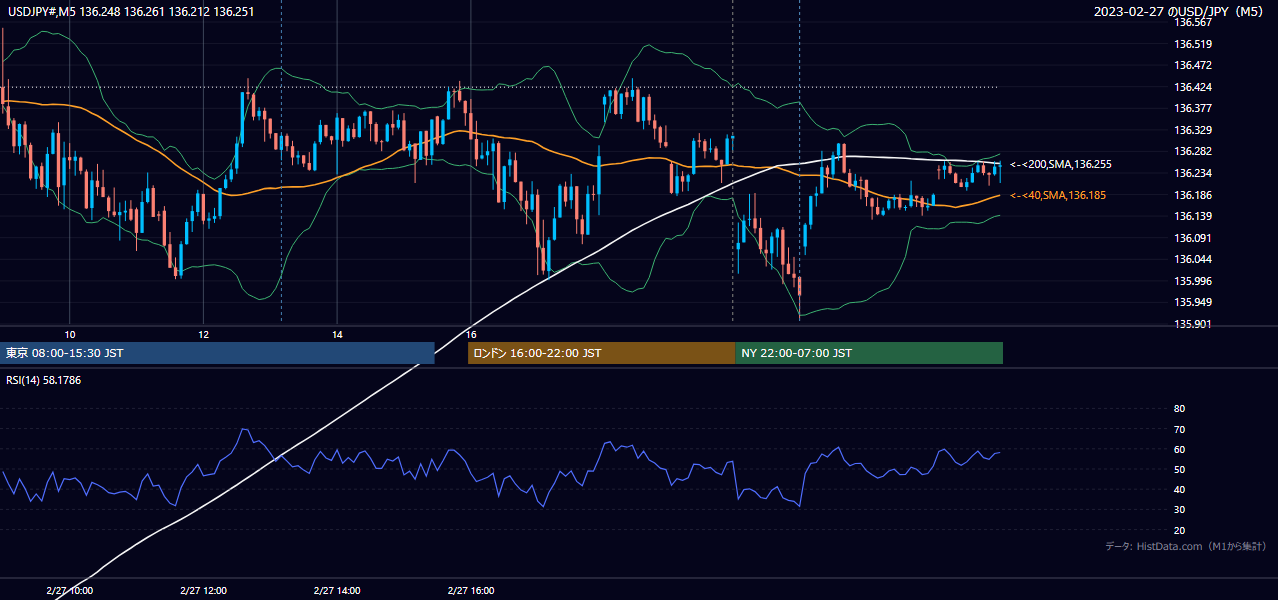Click the 2/27 10:00 bottom axis label
This screenshot has width=1278, height=600.
point(69,591)
